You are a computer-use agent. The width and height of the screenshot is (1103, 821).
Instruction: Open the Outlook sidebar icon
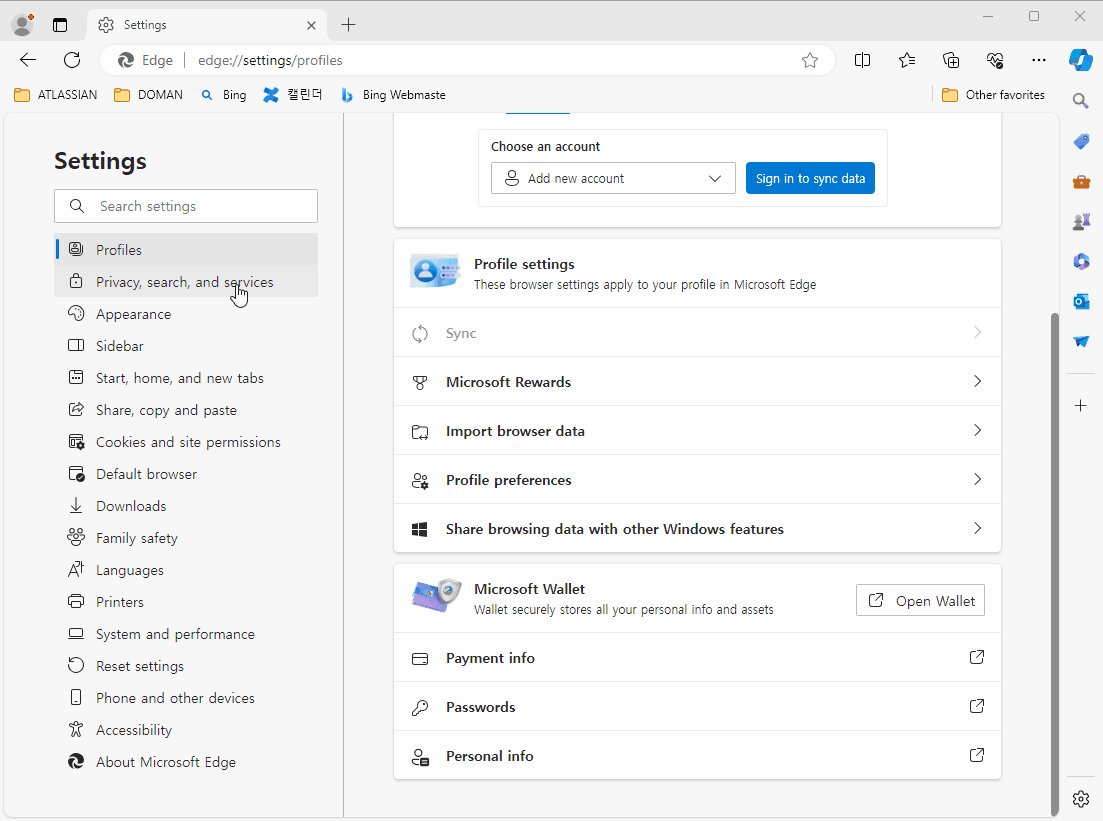1080,301
